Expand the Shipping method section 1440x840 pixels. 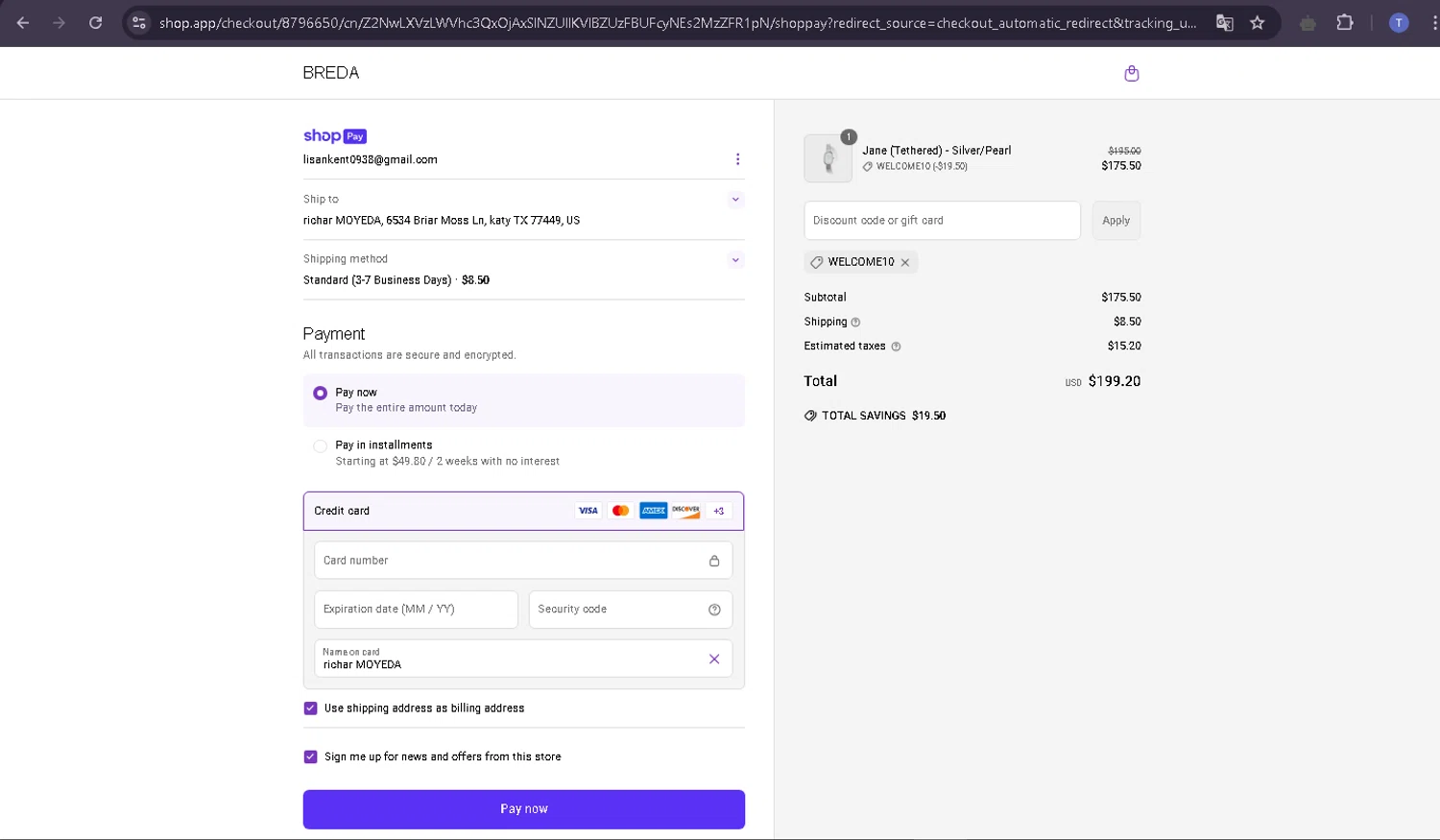735,260
